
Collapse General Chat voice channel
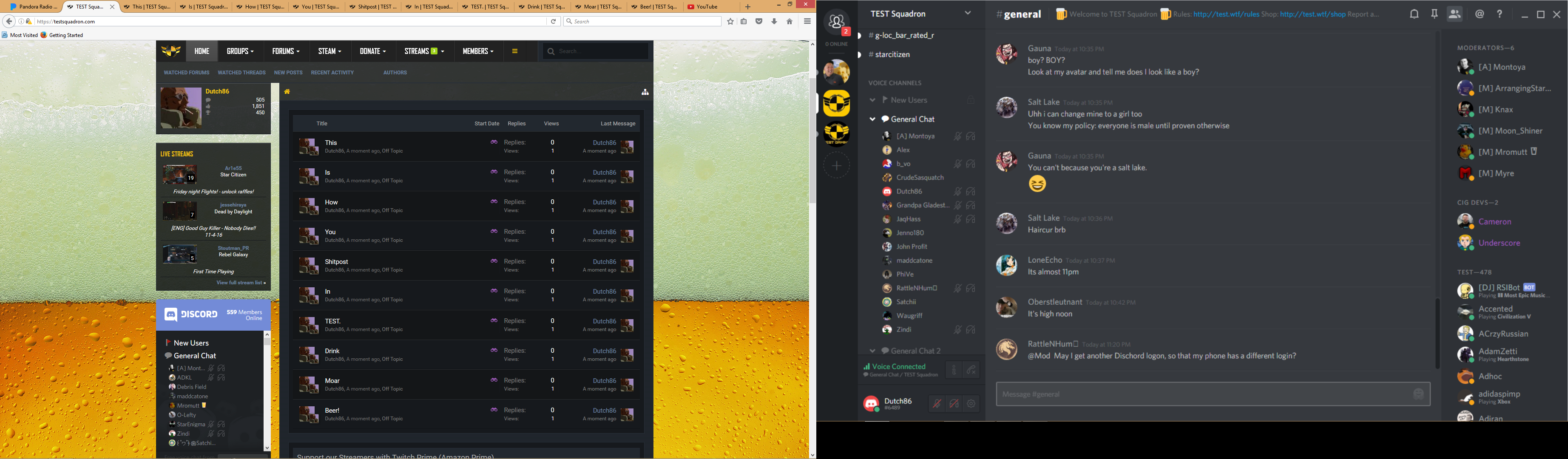[872, 119]
